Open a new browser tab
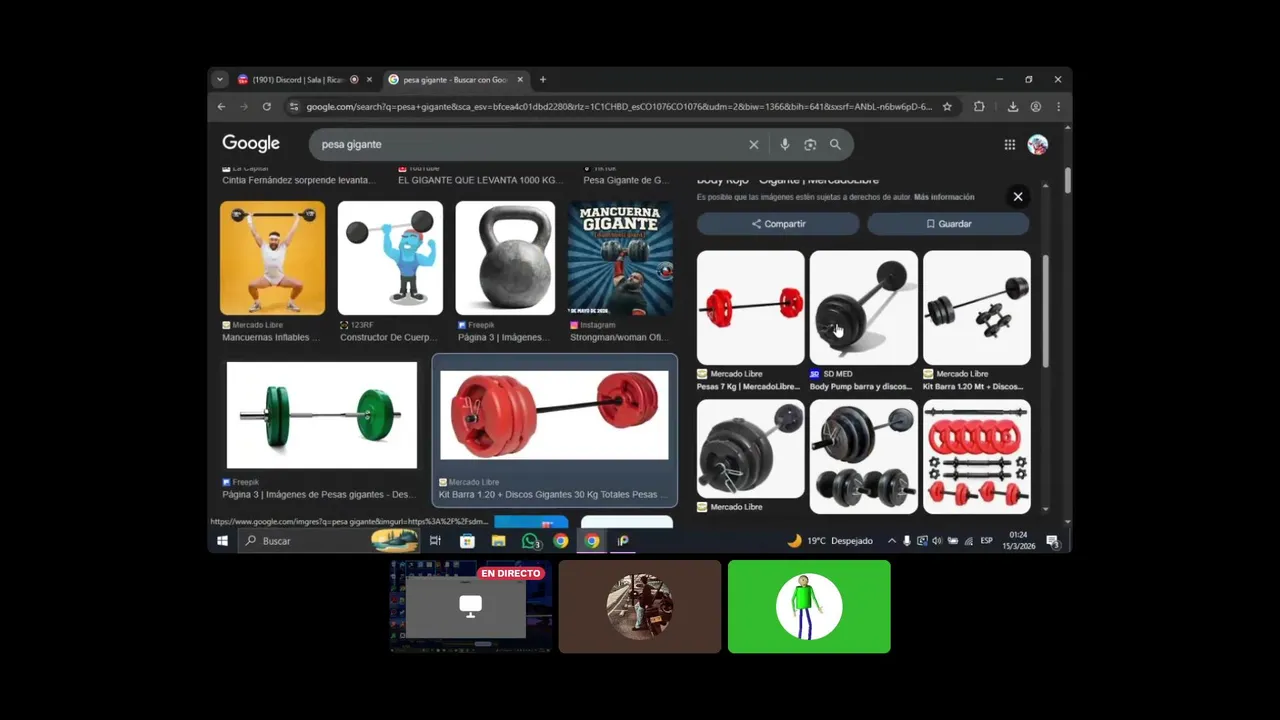The height and width of the screenshot is (720, 1280). [543, 79]
